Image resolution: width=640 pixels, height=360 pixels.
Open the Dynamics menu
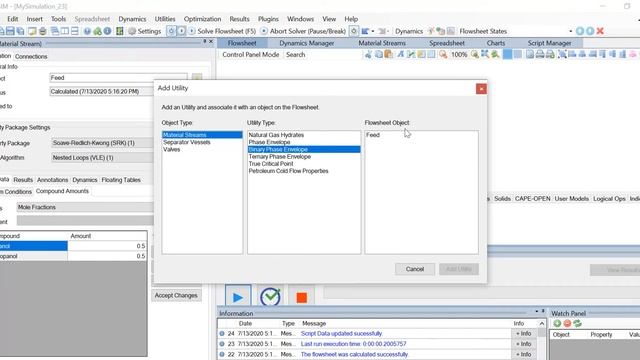tap(132, 19)
